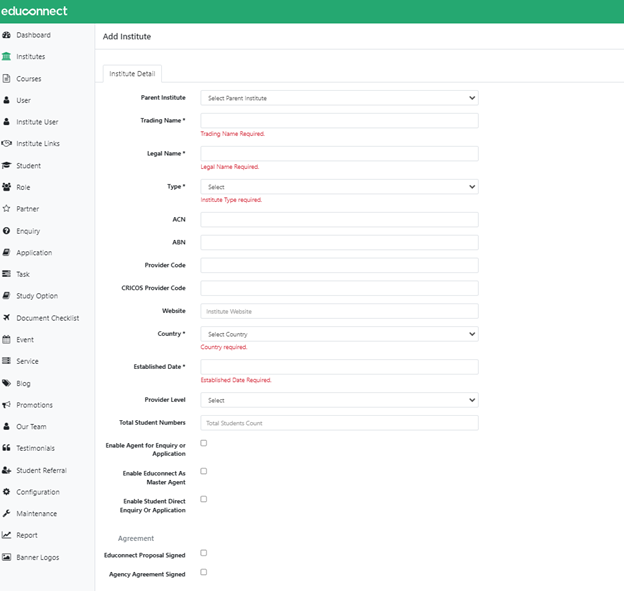The height and width of the screenshot is (591, 624).
Task: Click the Partner star icon
Action: click(6, 208)
